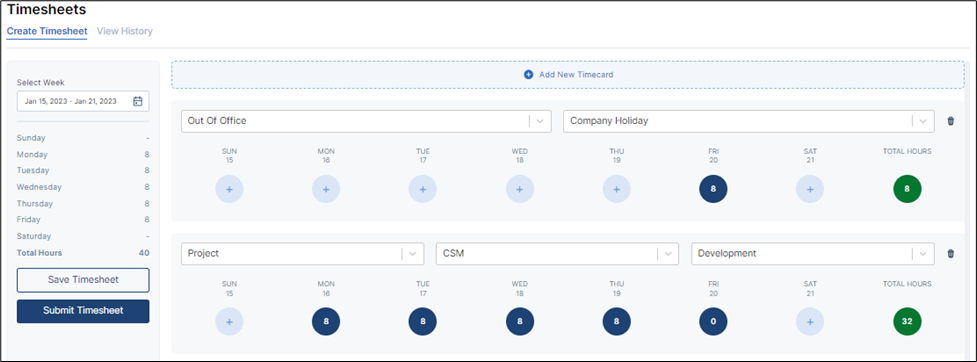This screenshot has height=362, width=977.
Task: Expand the Out Of Office dropdown arrow
Action: coord(540,121)
